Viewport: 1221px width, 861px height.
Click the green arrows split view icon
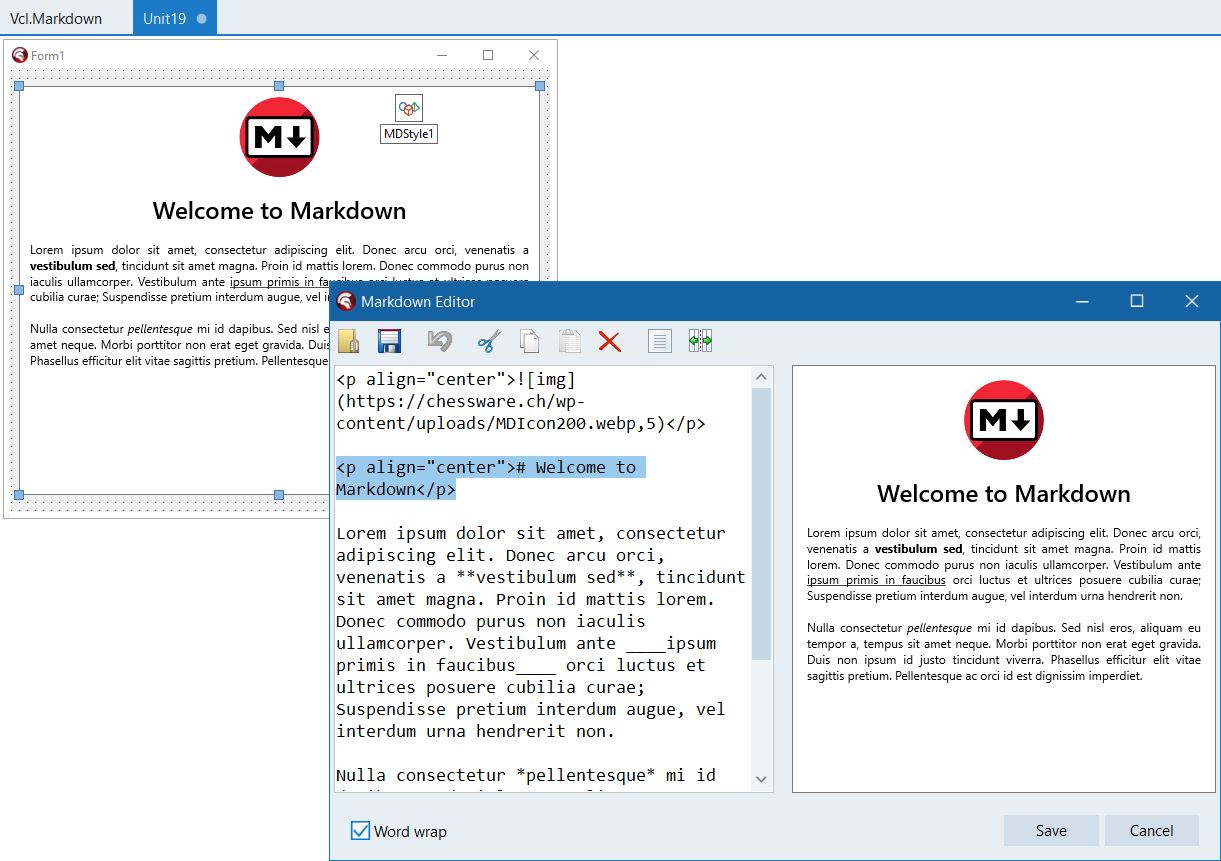pos(700,342)
